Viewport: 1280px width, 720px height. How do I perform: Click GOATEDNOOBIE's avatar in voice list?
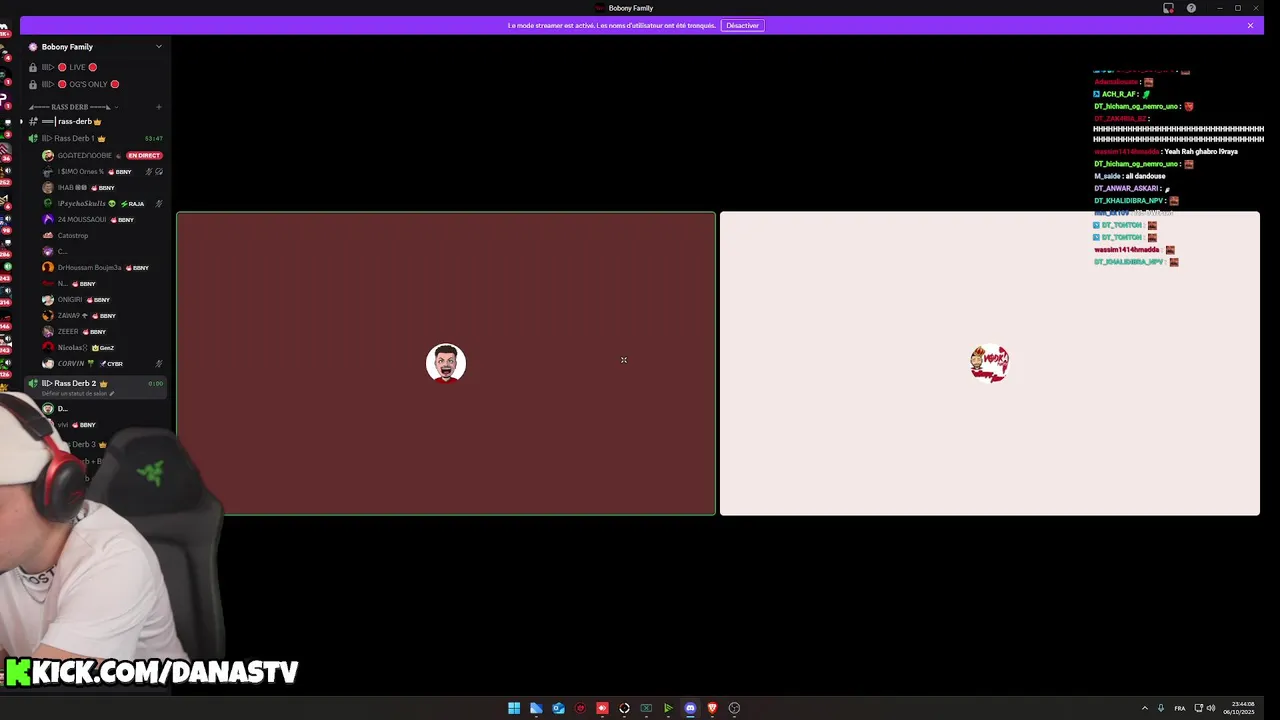click(48, 156)
